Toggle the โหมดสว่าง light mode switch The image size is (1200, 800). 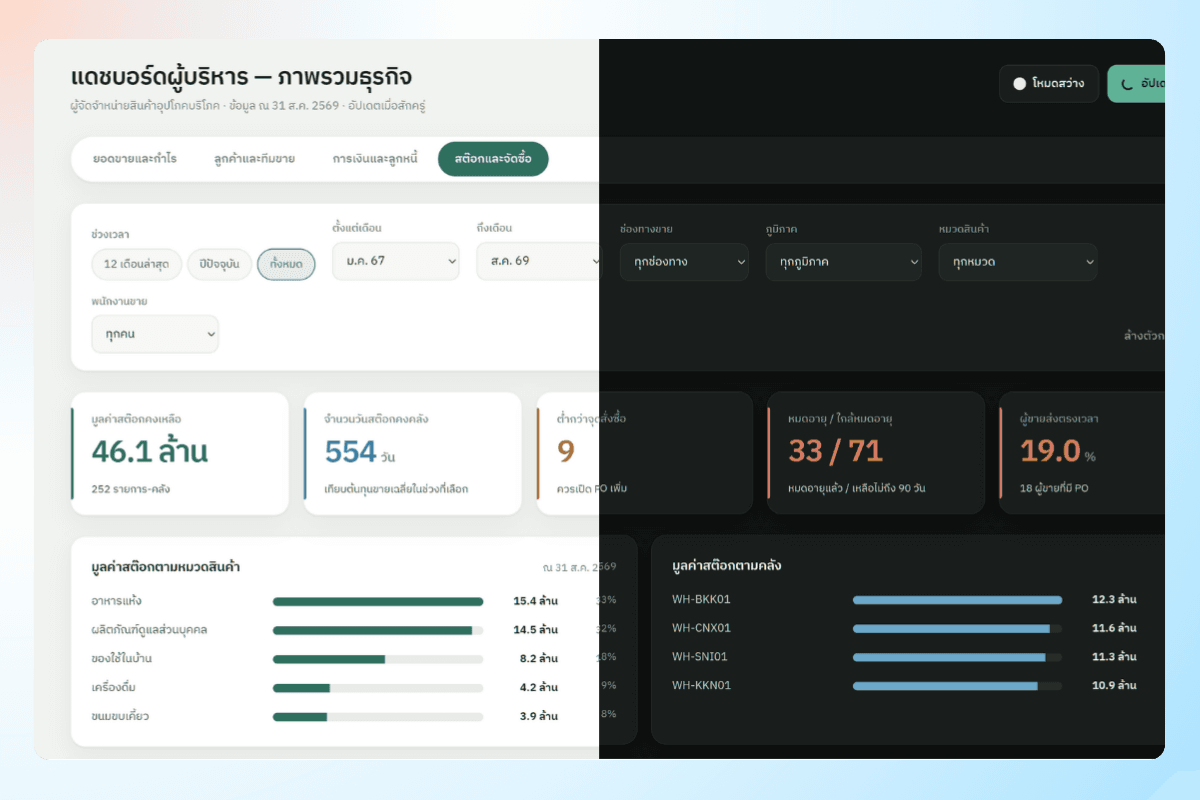pos(1049,84)
